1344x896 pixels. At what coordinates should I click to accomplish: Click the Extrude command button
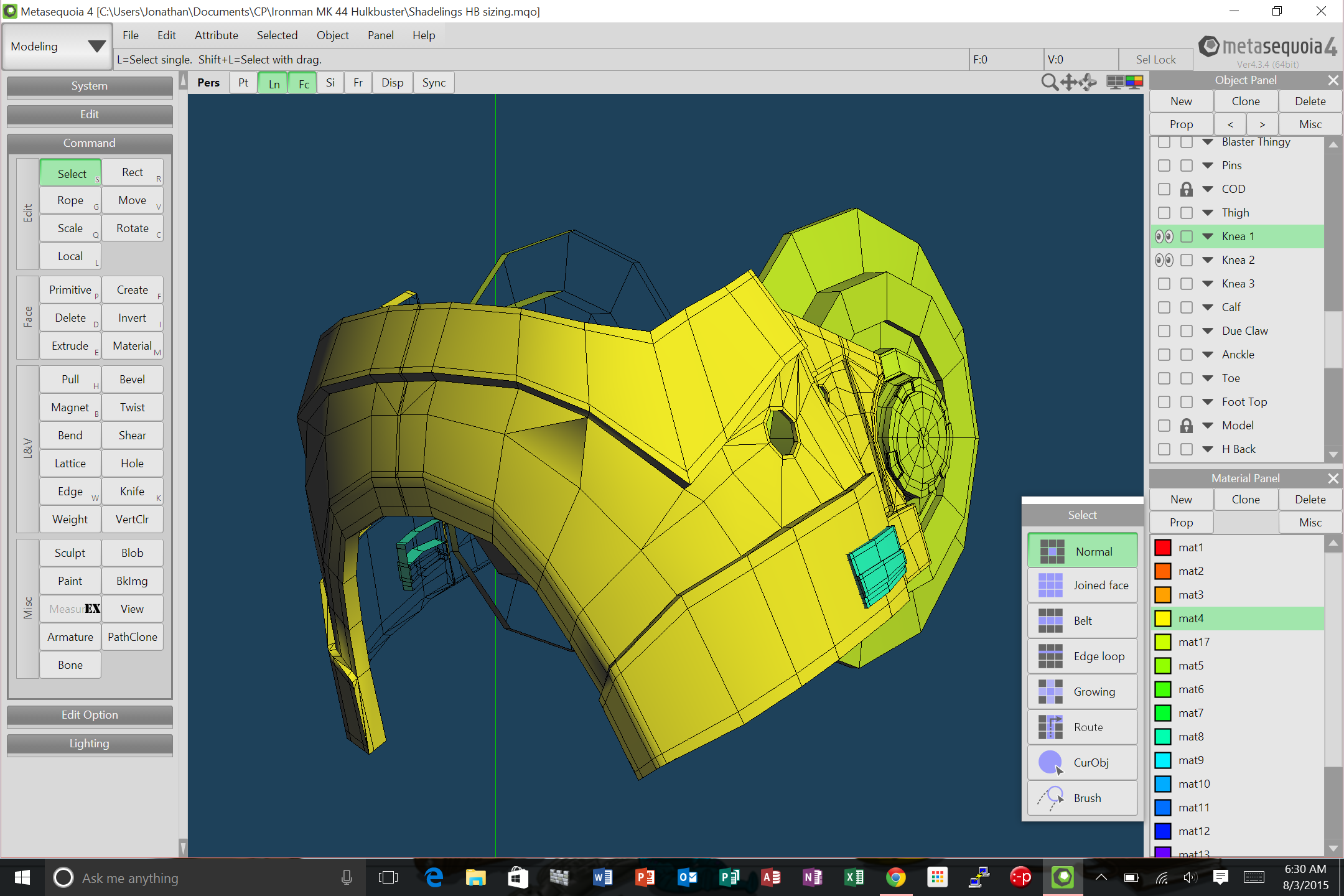[x=70, y=346]
